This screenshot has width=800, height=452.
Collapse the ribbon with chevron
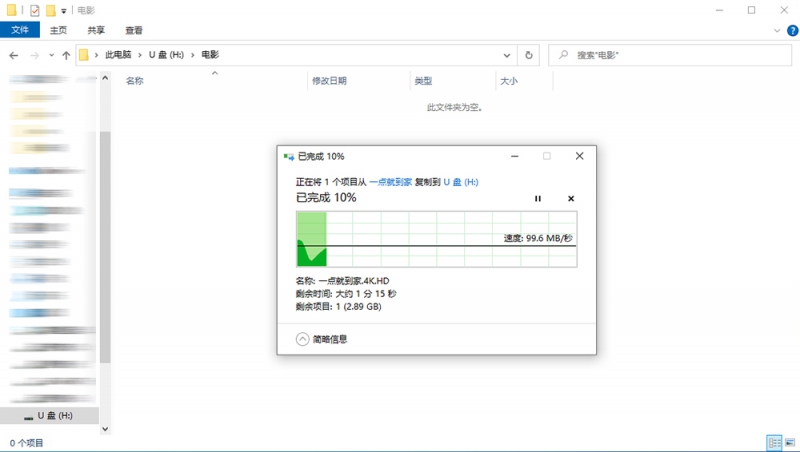777,31
